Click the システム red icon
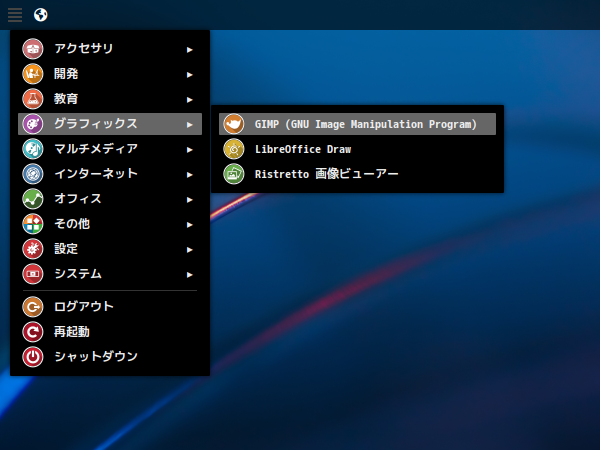 [x=33, y=274]
